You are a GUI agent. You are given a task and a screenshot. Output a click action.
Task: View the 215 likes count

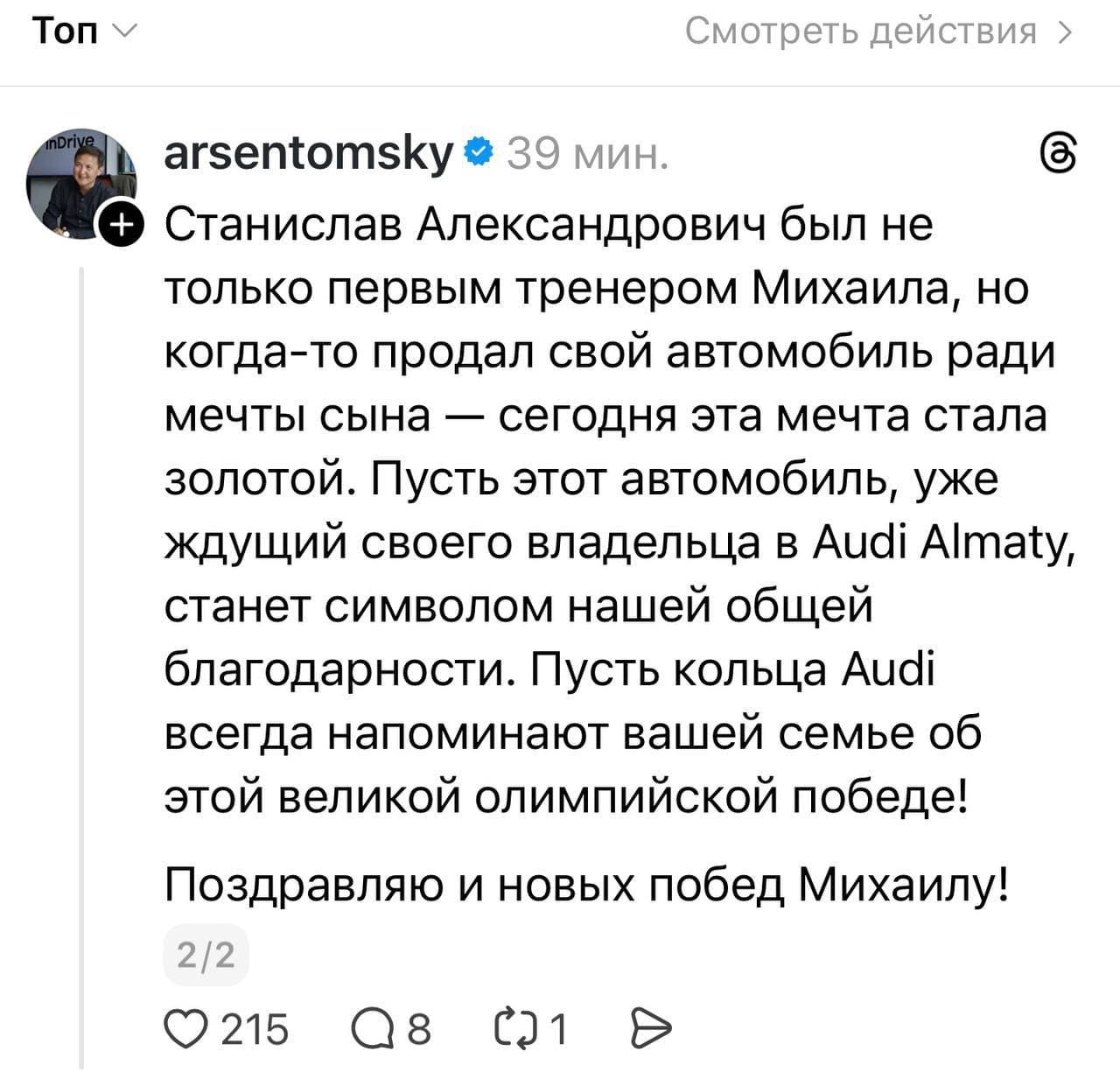pyautogui.click(x=254, y=1028)
